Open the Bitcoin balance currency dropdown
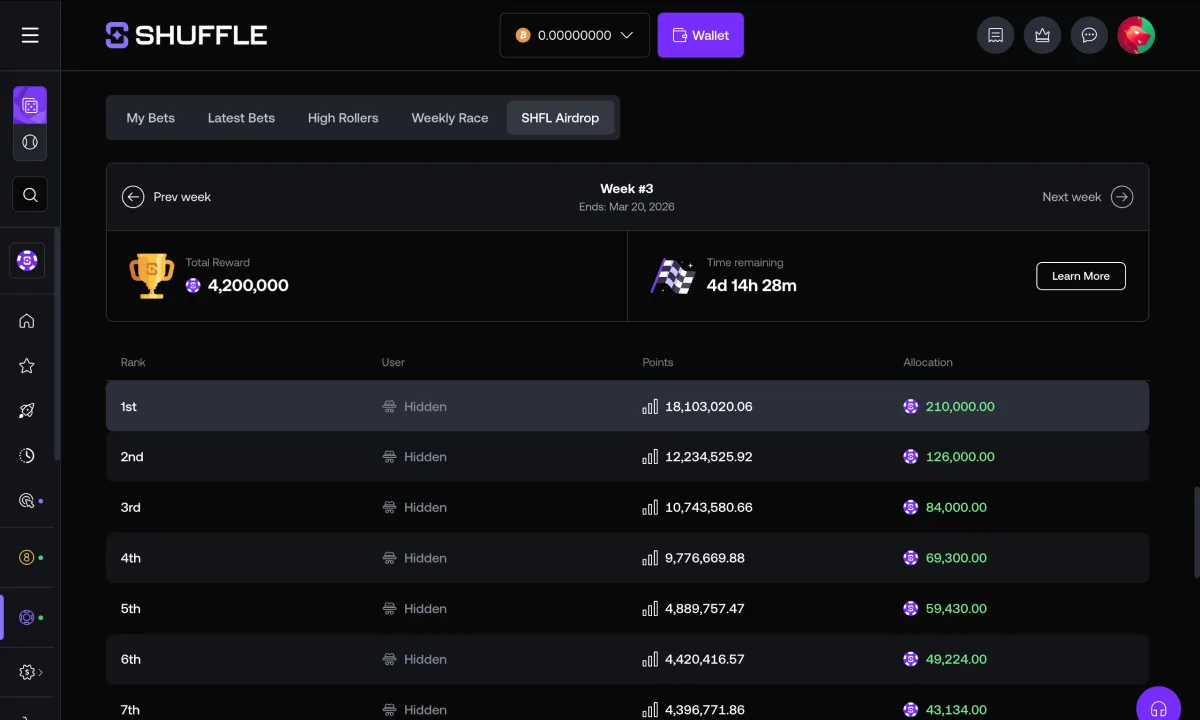 click(x=574, y=34)
